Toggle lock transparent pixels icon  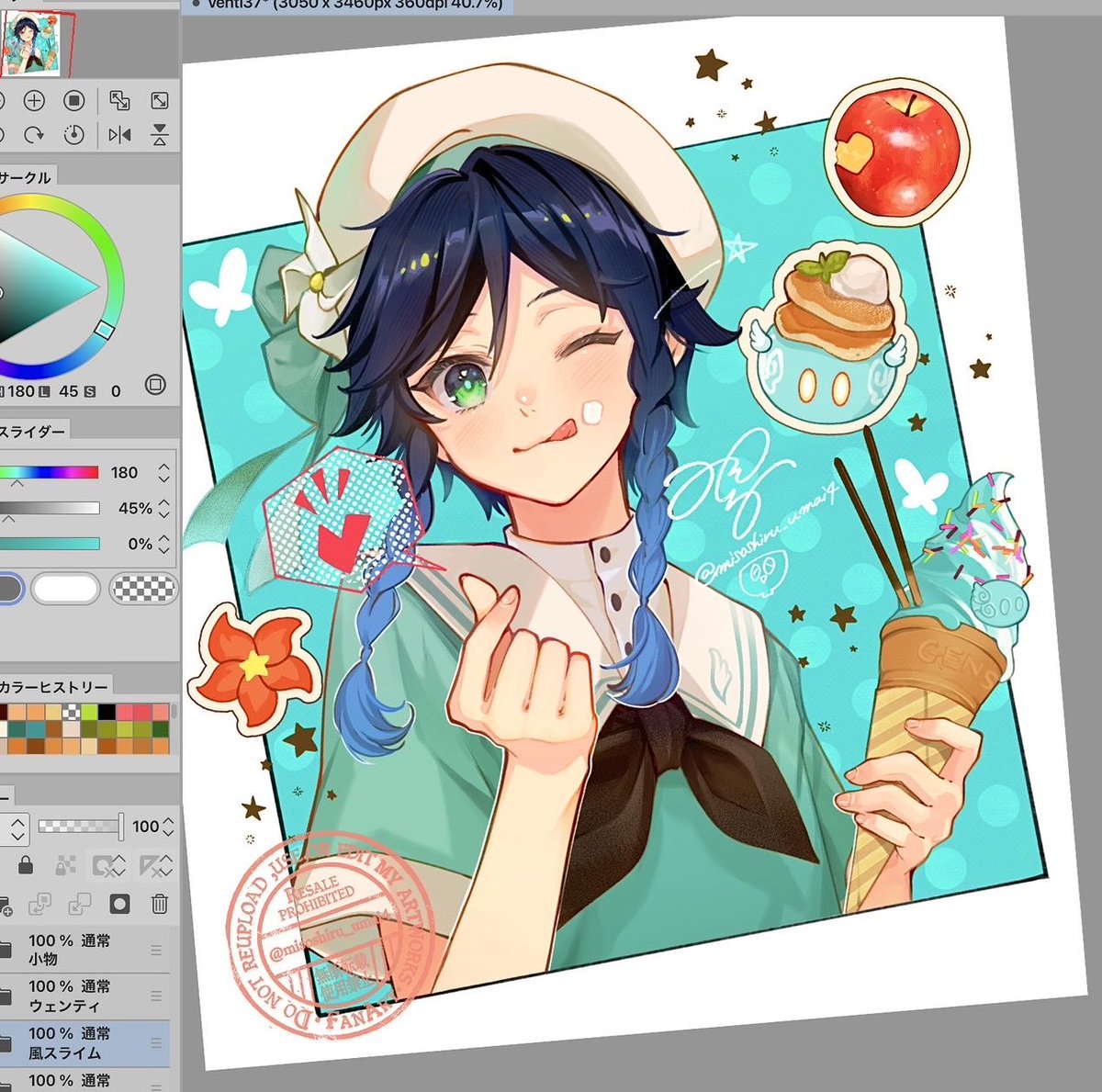tap(64, 865)
